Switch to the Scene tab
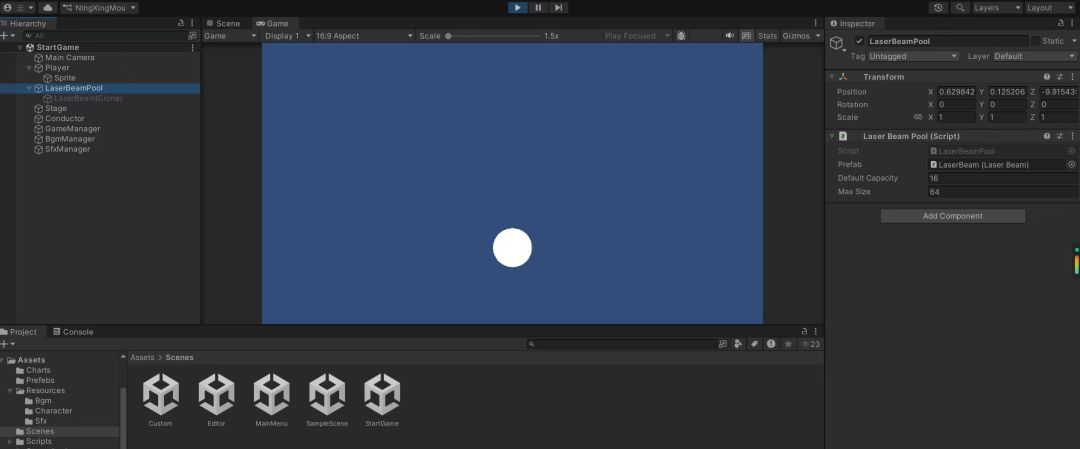This screenshot has height=449, width=1080. [x=223, y=23]
